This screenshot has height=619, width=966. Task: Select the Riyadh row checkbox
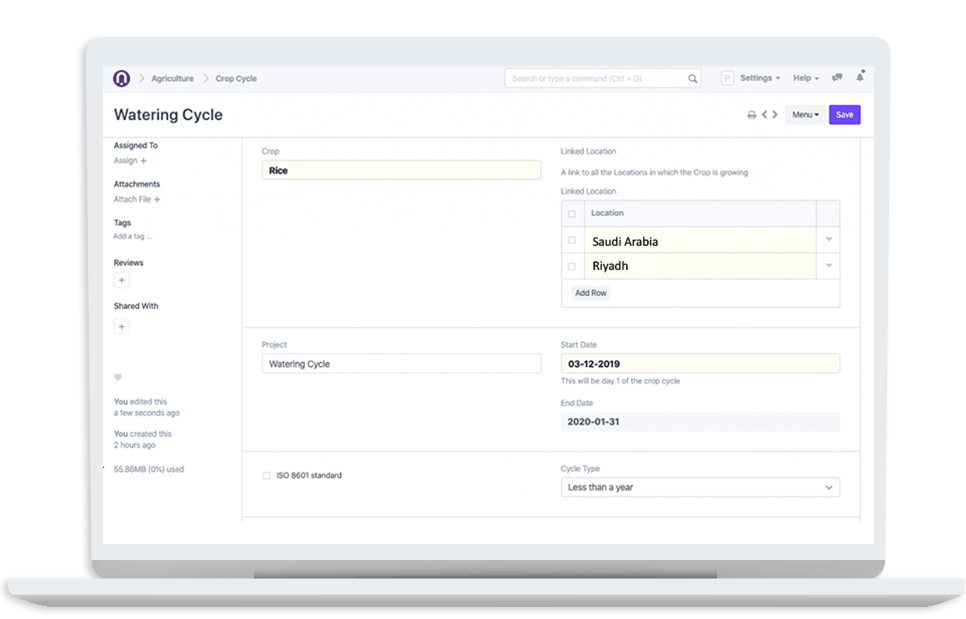(572, 266)
